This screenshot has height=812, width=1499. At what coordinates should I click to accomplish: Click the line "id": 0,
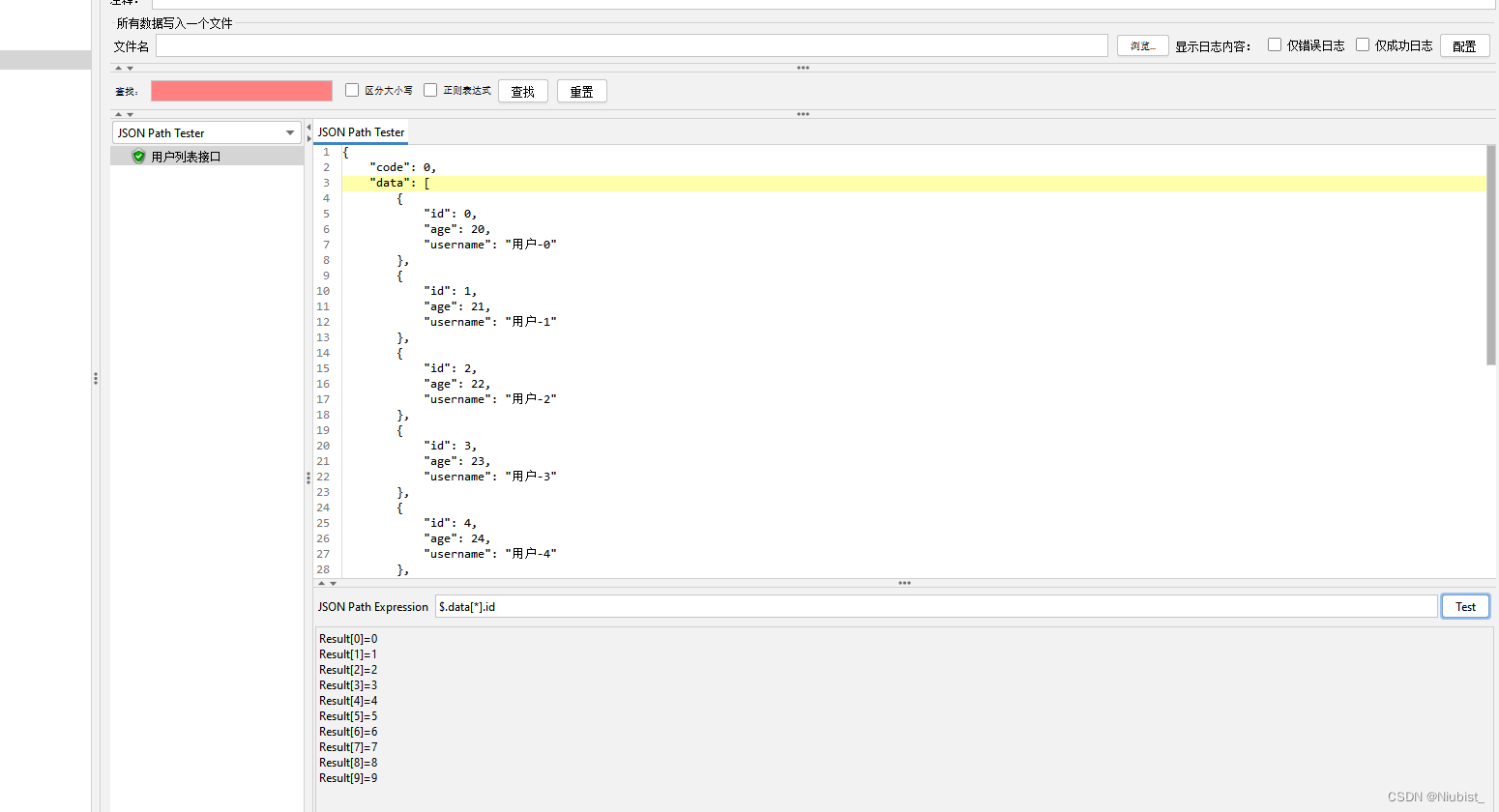click(450, 214)
